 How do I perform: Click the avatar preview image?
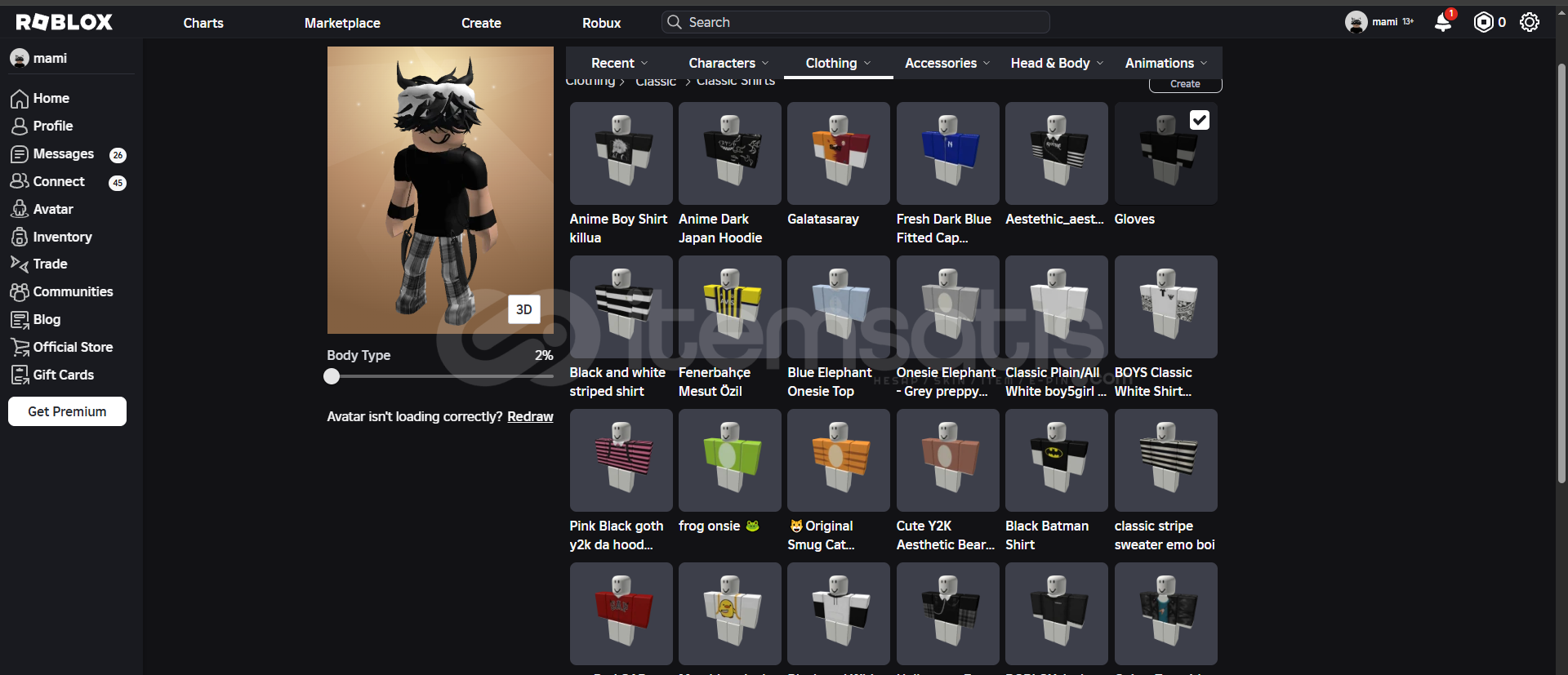pos(440,190)
